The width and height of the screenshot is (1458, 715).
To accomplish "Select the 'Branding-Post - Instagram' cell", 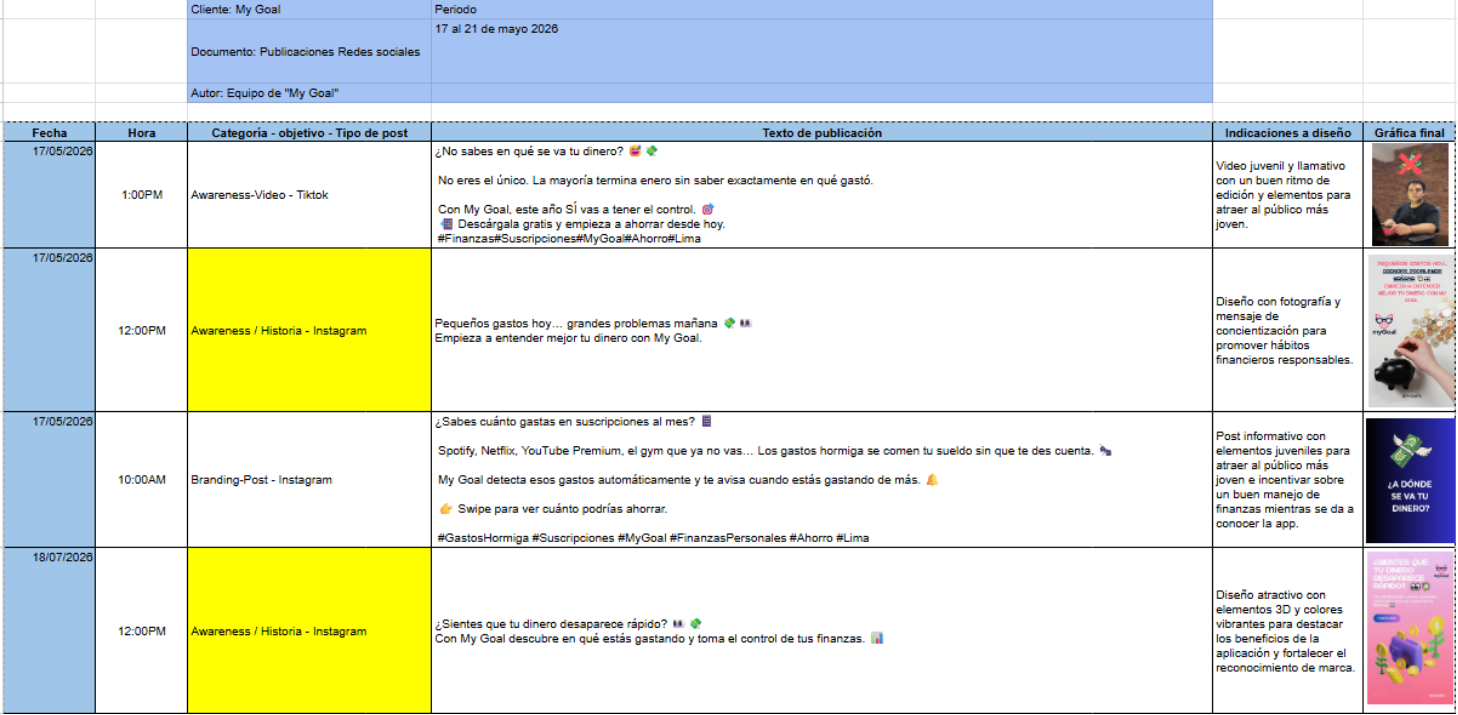I will pyautogui.click(x=309, y=479).
